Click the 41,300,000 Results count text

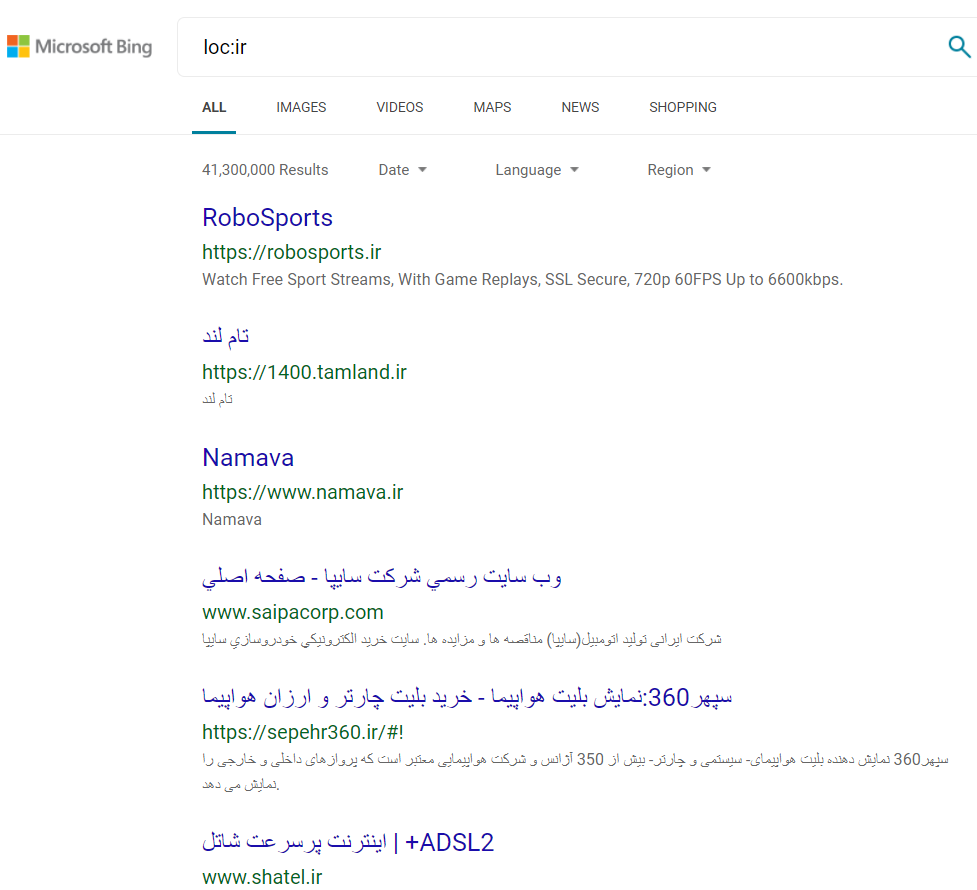point(265,170)
